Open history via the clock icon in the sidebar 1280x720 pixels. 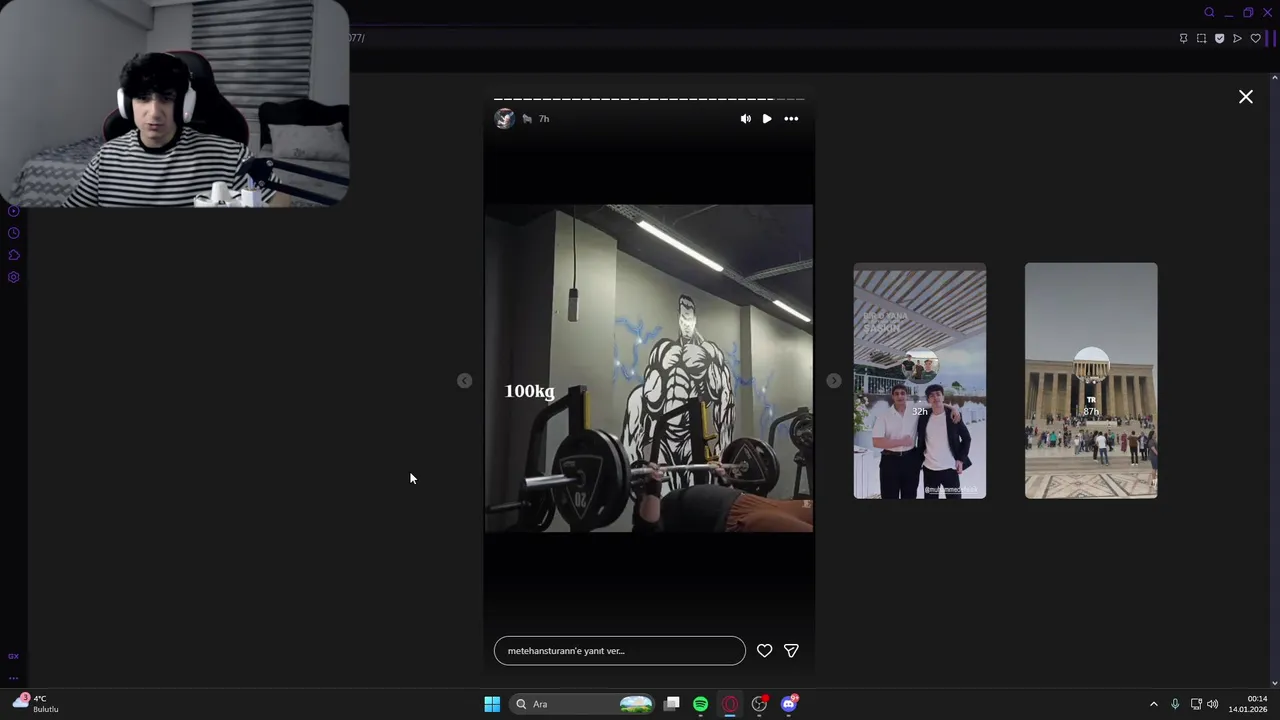tap(14, 233)
